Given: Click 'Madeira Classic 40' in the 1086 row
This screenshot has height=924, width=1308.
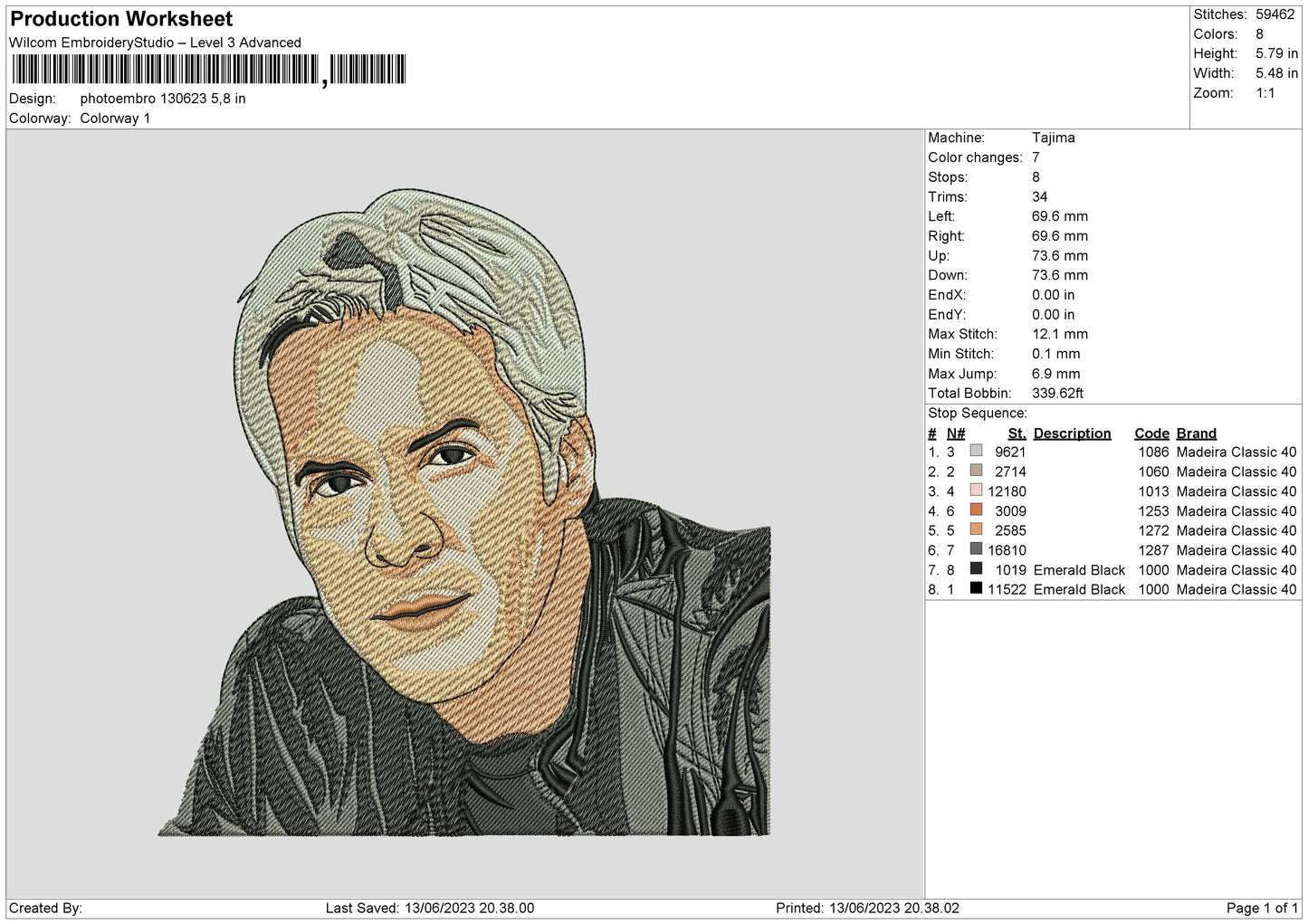Looking at the screenshot, I should pyautogui.click(x=1236, y=452).
